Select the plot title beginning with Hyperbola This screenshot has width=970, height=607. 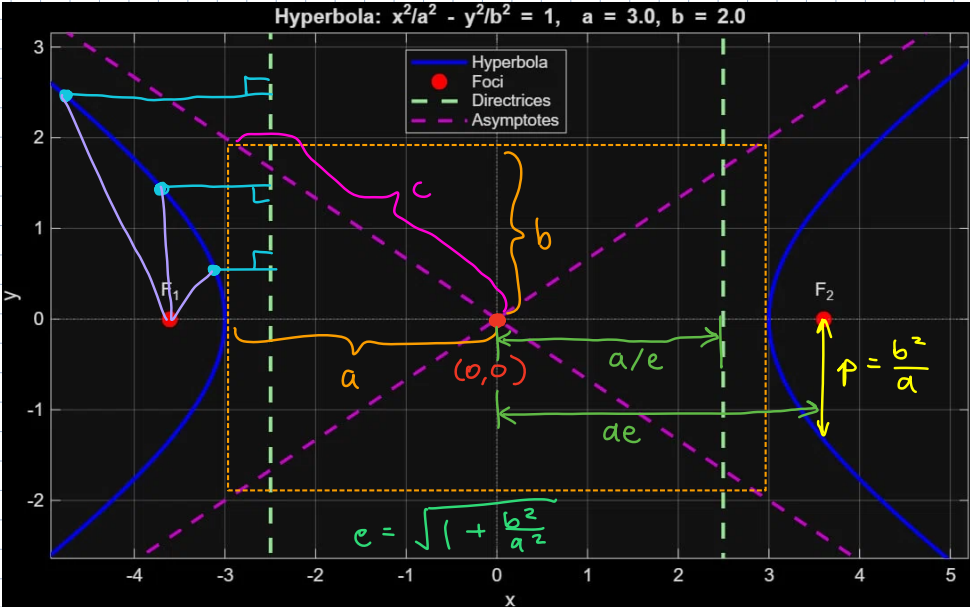click(x=510, y=16)
